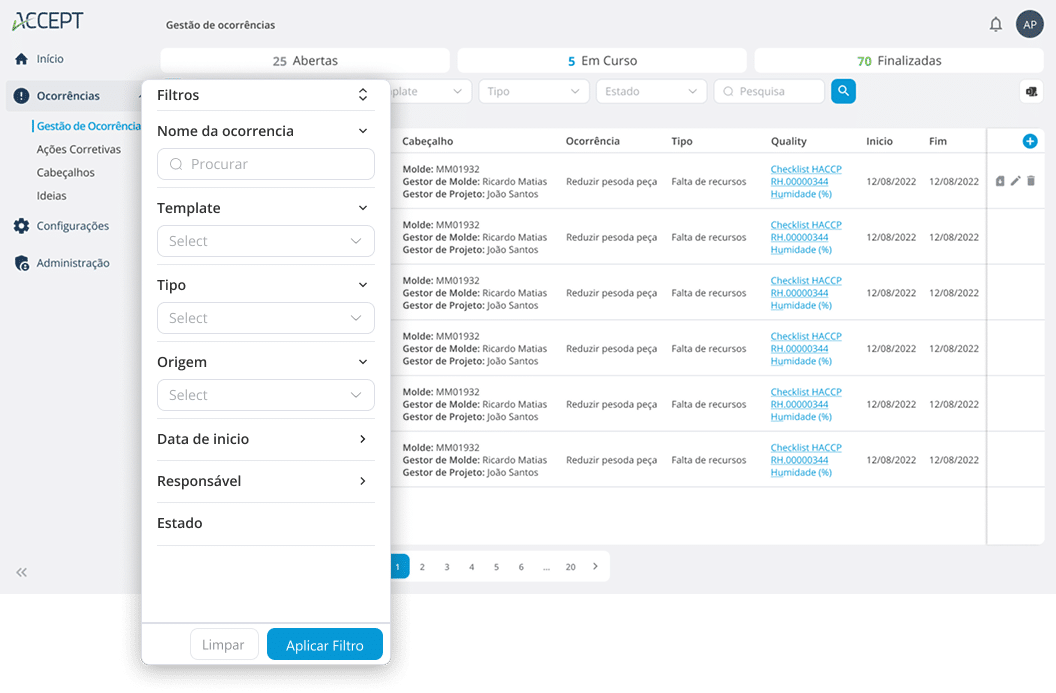Image resolution: width=1056 pixels, height=693 pixels.
Task: Open the Template select in the filter panel
Action: pos(265,241)
